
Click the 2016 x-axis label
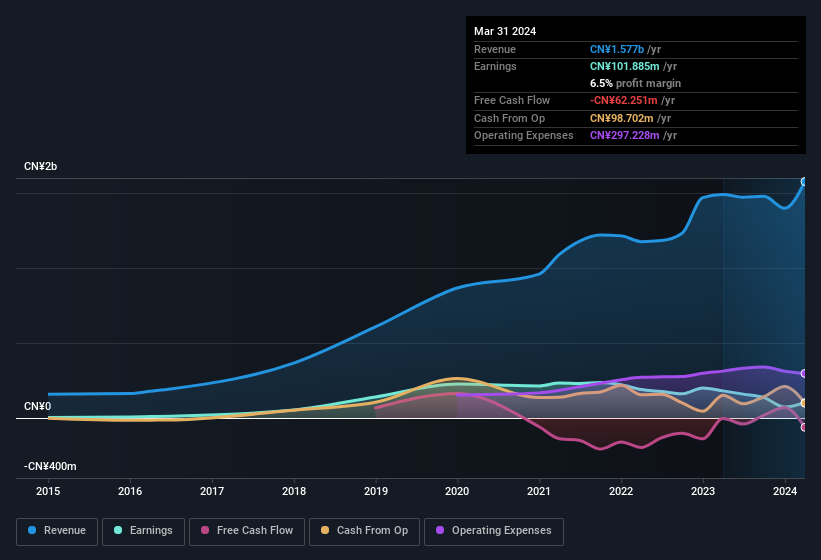point(130,491)
